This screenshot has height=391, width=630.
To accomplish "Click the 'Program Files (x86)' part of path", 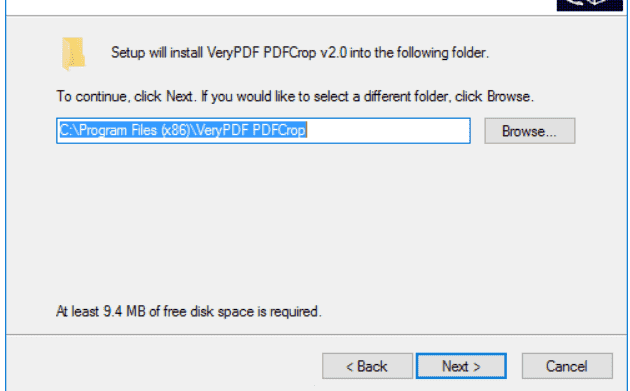I will pyautogui.click(x=134, y=130).
